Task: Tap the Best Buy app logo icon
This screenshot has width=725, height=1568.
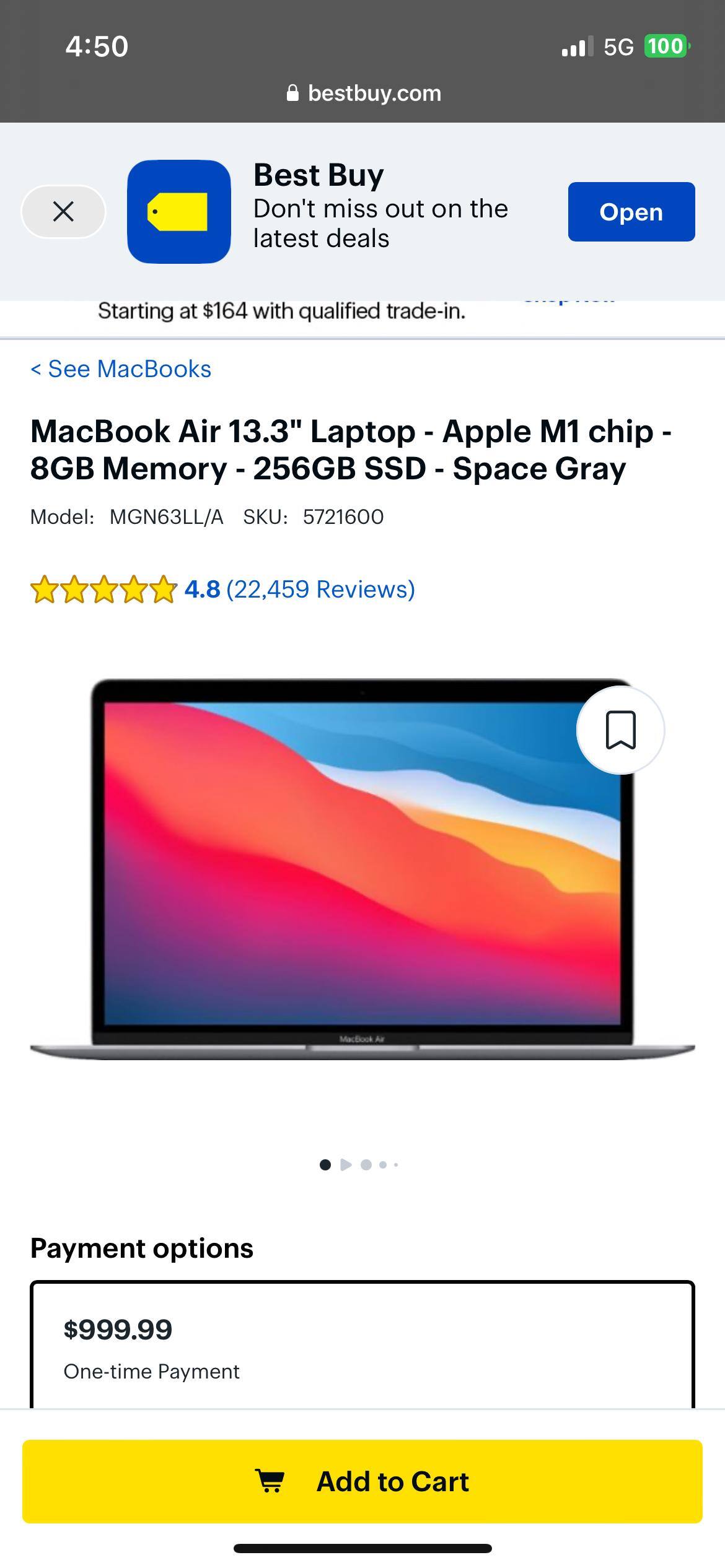Action: click(179, 212)
